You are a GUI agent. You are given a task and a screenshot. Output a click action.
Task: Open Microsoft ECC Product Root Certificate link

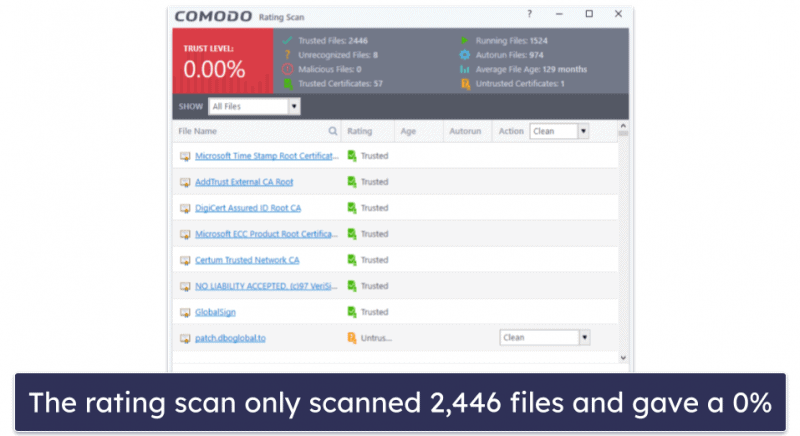(266, 234)
